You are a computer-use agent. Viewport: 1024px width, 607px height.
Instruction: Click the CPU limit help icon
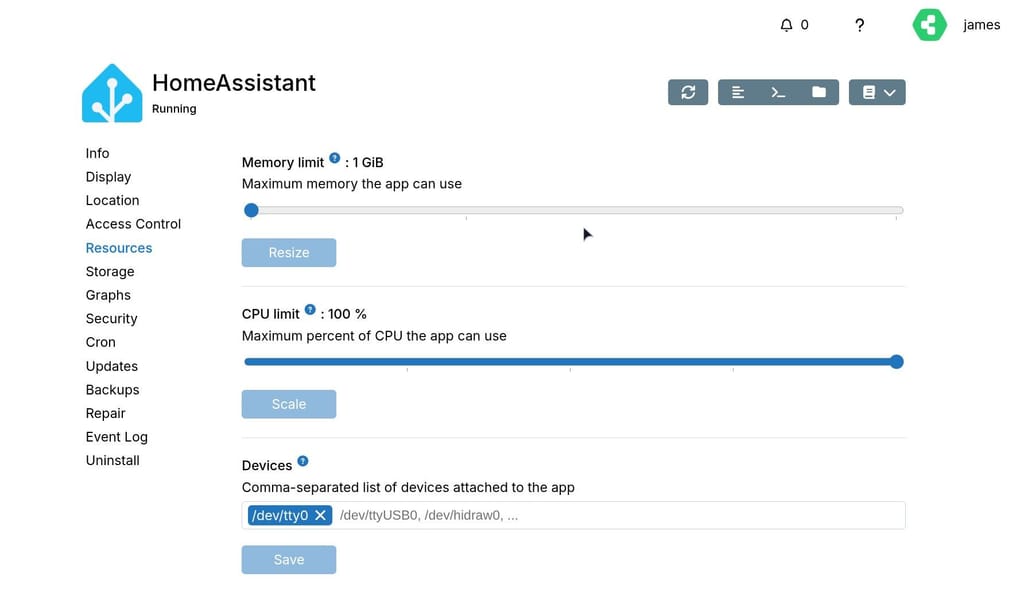tap(310, 310)
